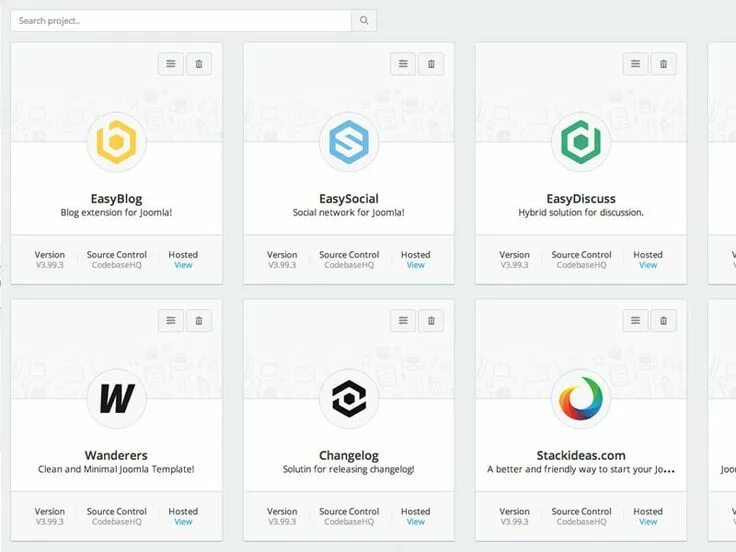Click EasyBlog version V3.99.3 value
The height and width of the screenshot is (552, 736).
click(x=50, y=265)
